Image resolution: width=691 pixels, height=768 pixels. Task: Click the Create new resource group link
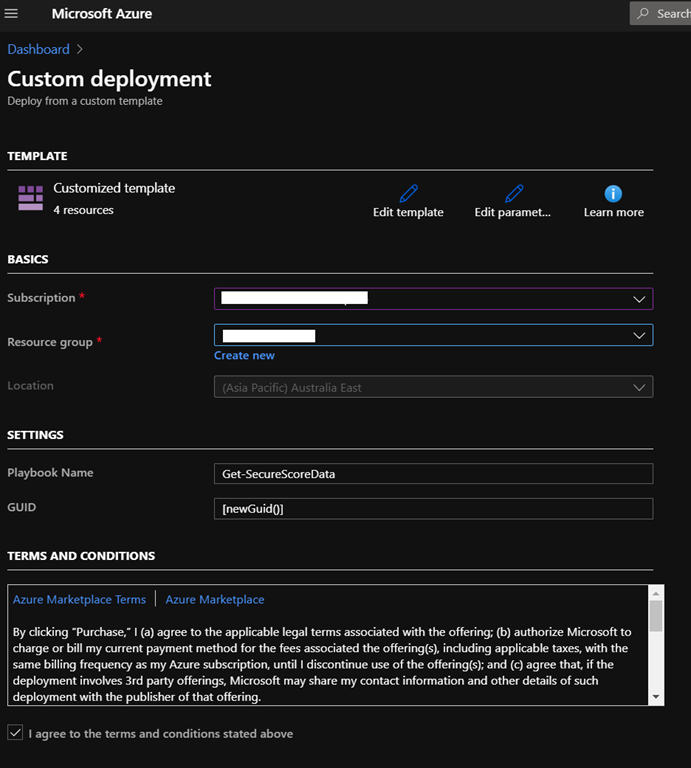tap(244, 355)
